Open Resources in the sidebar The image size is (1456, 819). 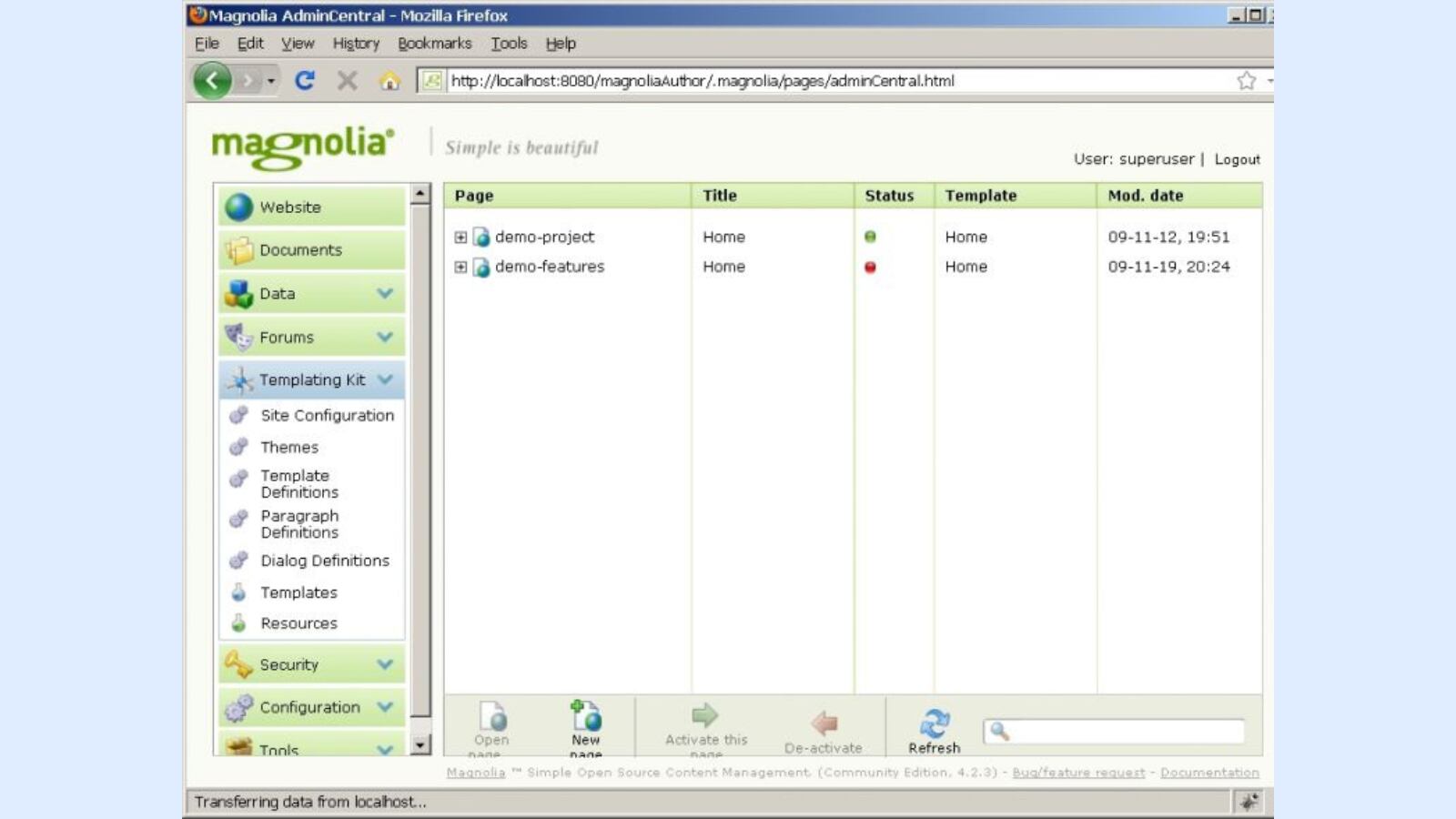[298, 623]
